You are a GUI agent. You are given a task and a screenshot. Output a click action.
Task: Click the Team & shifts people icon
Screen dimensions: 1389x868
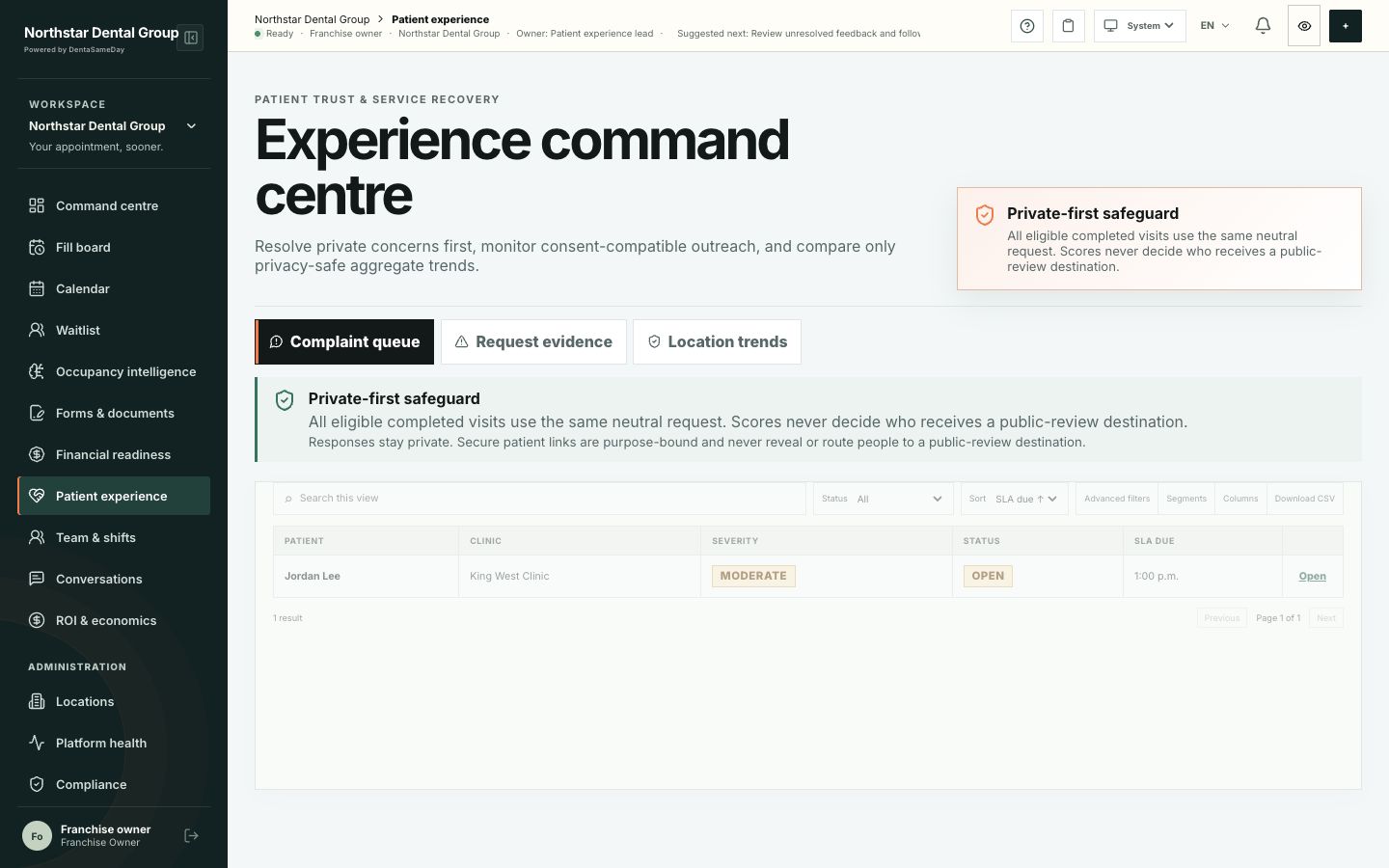[37, 537]
